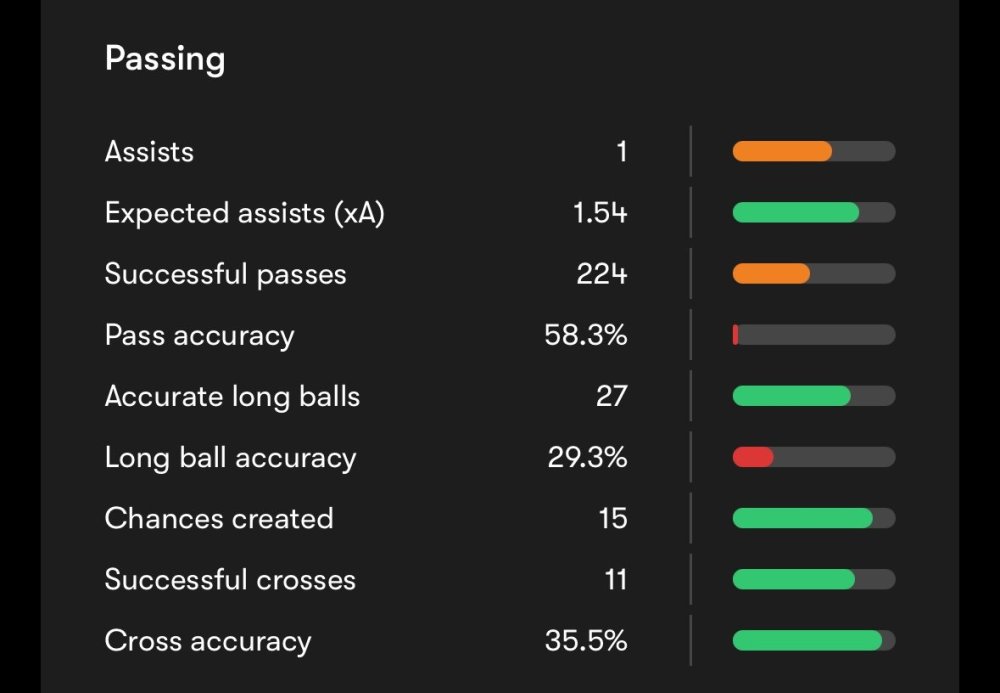
Task: Open the Accurate long balls stat
Action: (232, 396)
